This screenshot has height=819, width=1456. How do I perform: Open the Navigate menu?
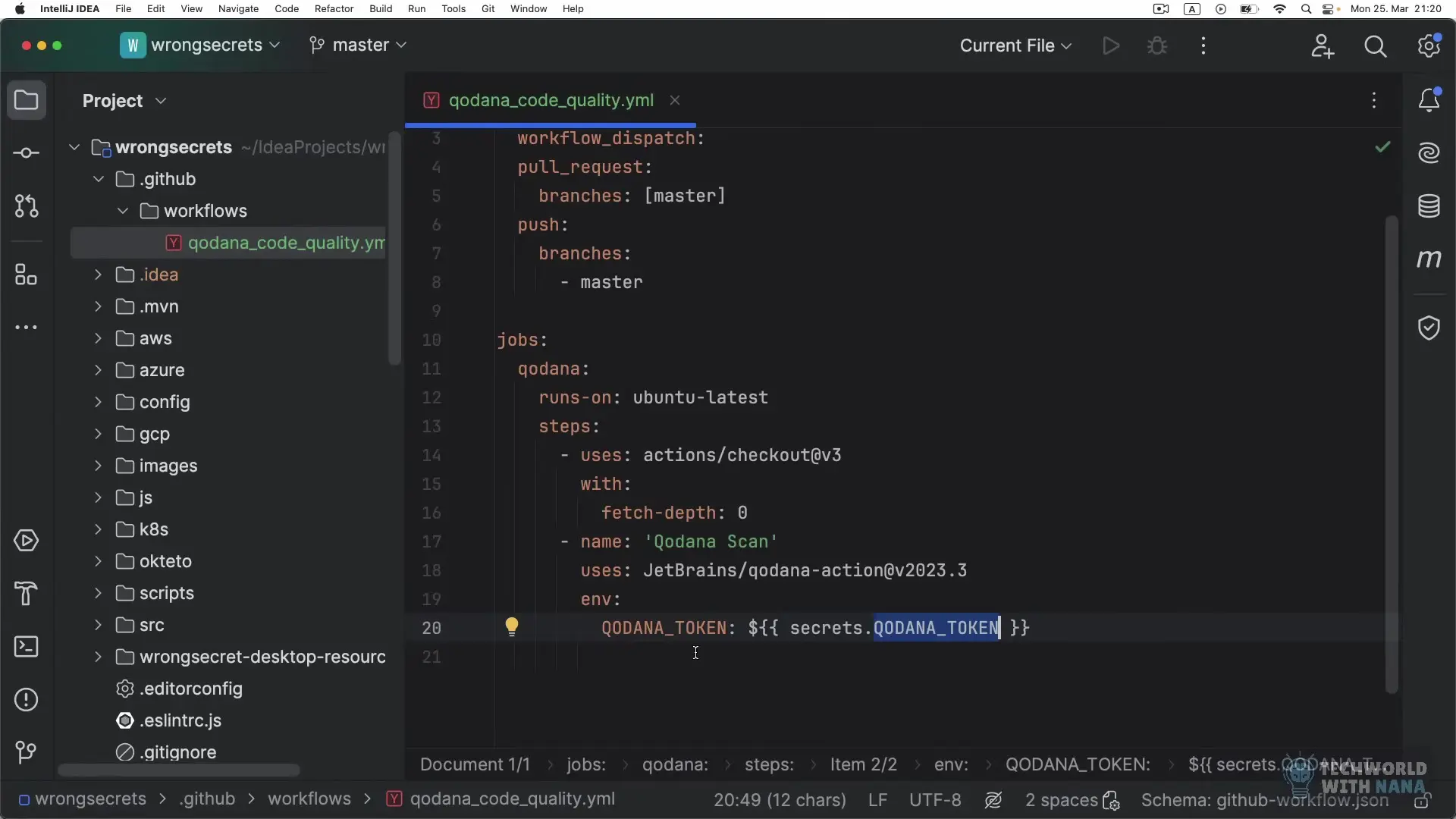coord(238,9)
